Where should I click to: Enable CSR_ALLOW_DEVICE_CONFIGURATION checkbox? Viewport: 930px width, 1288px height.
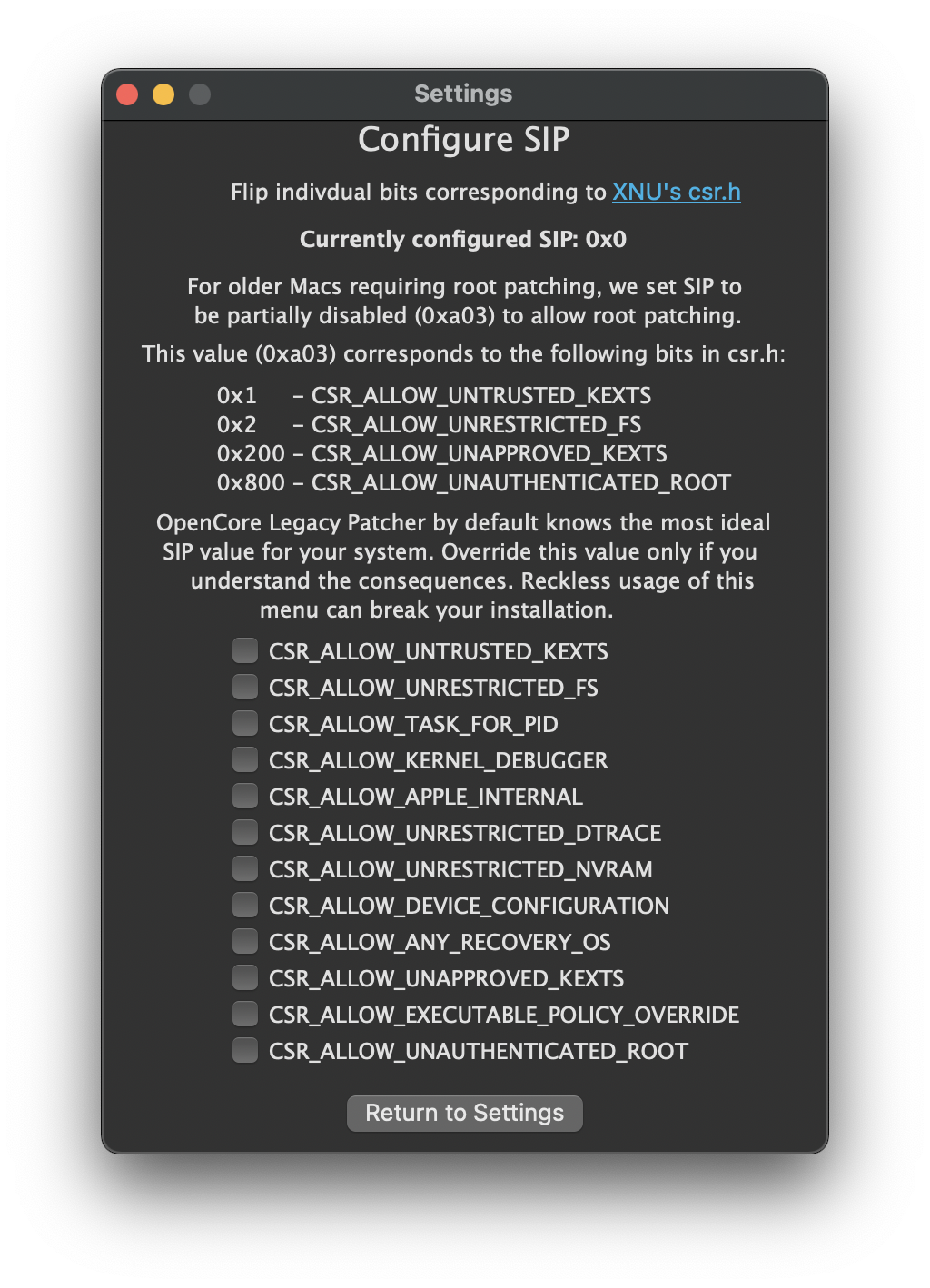tap(245, 906)
